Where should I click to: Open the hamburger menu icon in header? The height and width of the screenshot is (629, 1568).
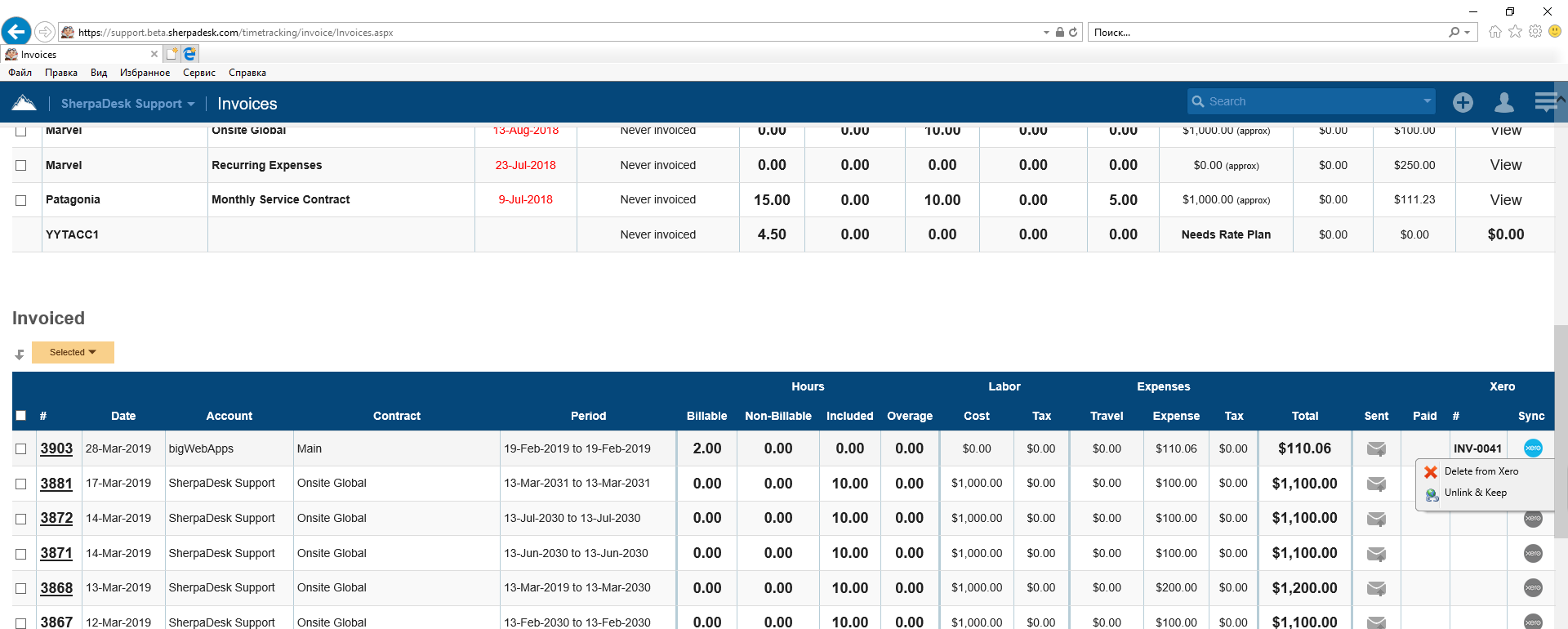coord(1545,102)
